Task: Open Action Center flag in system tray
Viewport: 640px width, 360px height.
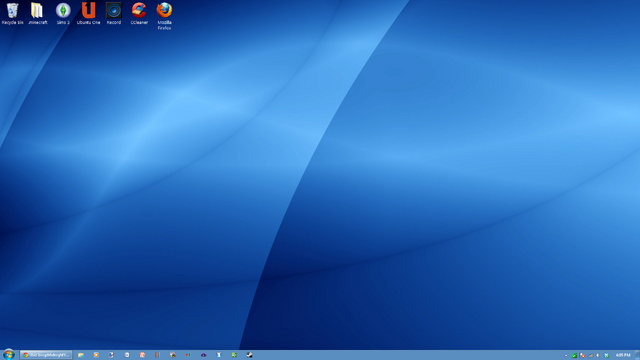Action: (582, 355)
